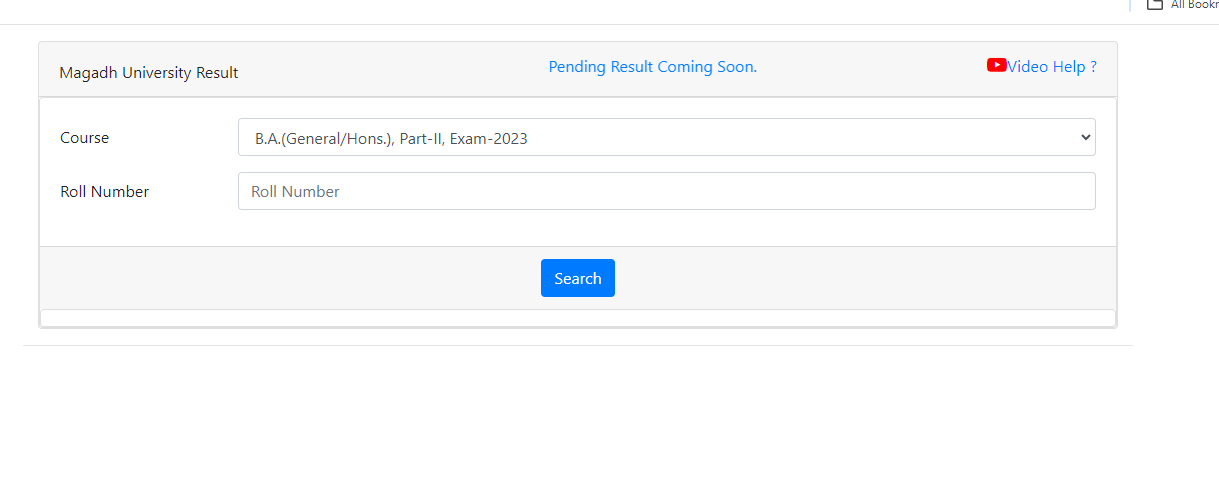The image size is (1219, 503).
Task: Click the Magadh University Result heading
Action: coord(149,73)
